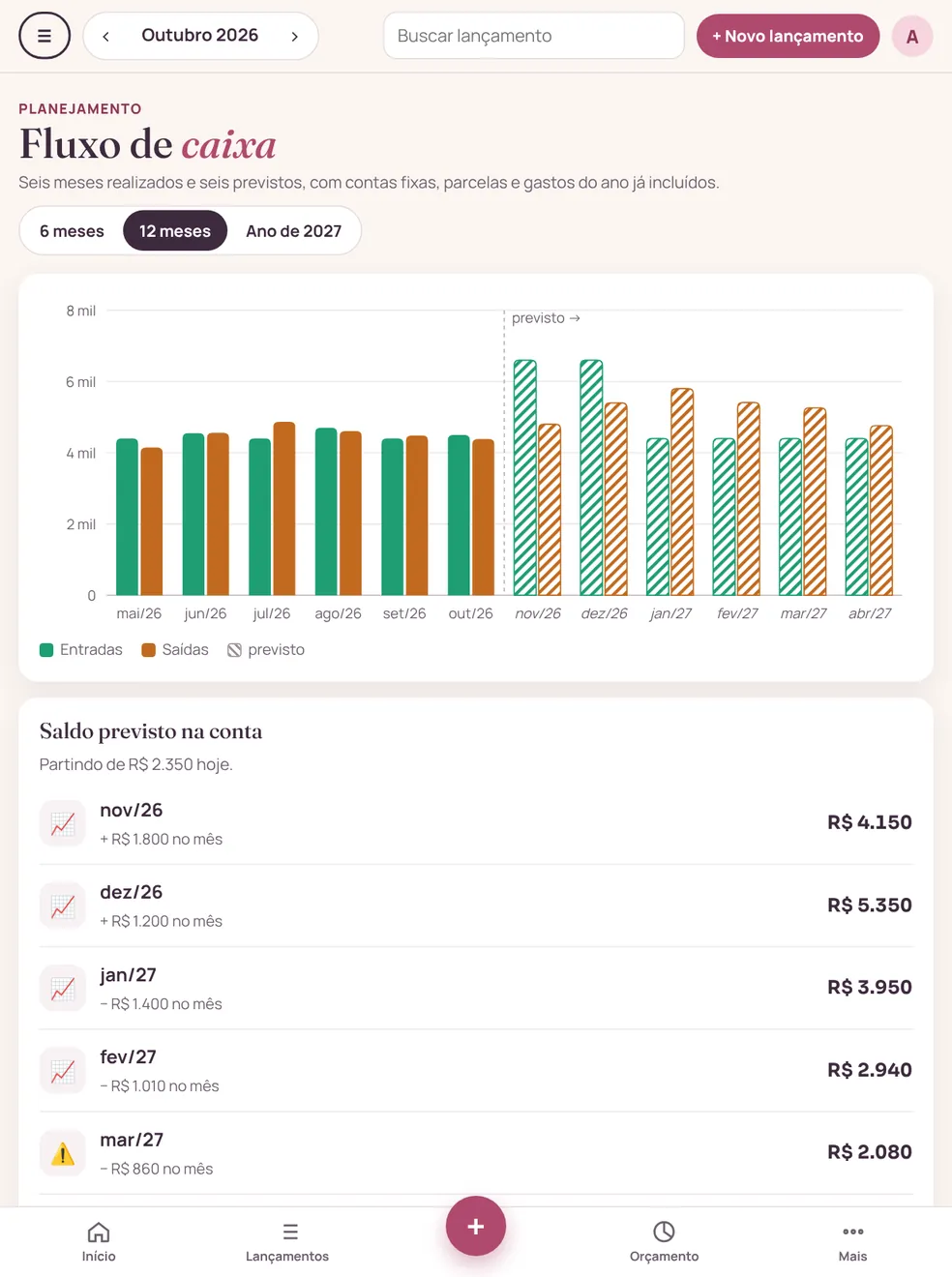Open Início home tab
The width and height of the screenshot is (952, 1277).
pos(99,1242)
